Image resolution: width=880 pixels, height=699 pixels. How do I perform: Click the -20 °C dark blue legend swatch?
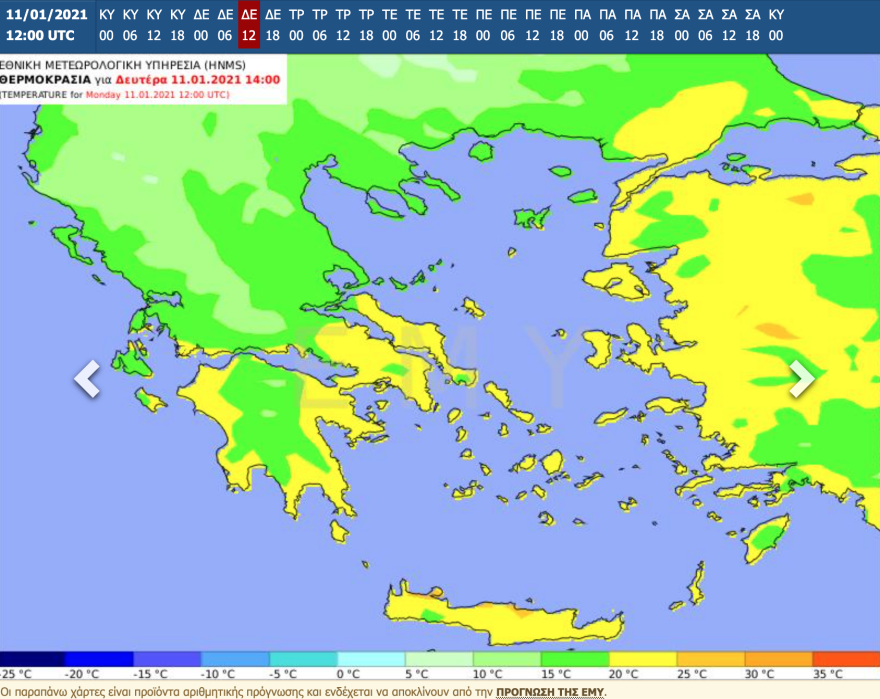[99, 659]
